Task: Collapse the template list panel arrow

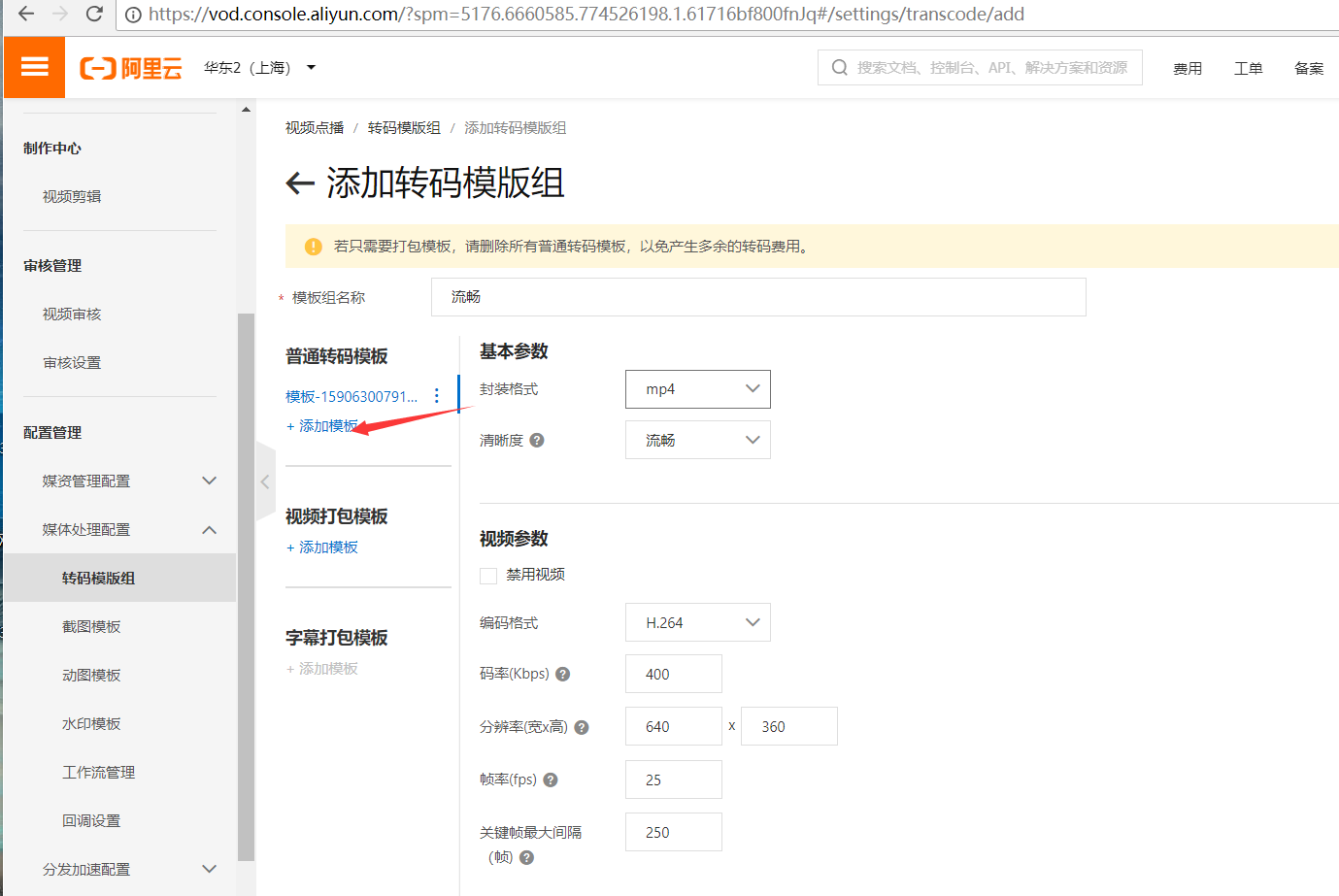Action: point(264,481)
